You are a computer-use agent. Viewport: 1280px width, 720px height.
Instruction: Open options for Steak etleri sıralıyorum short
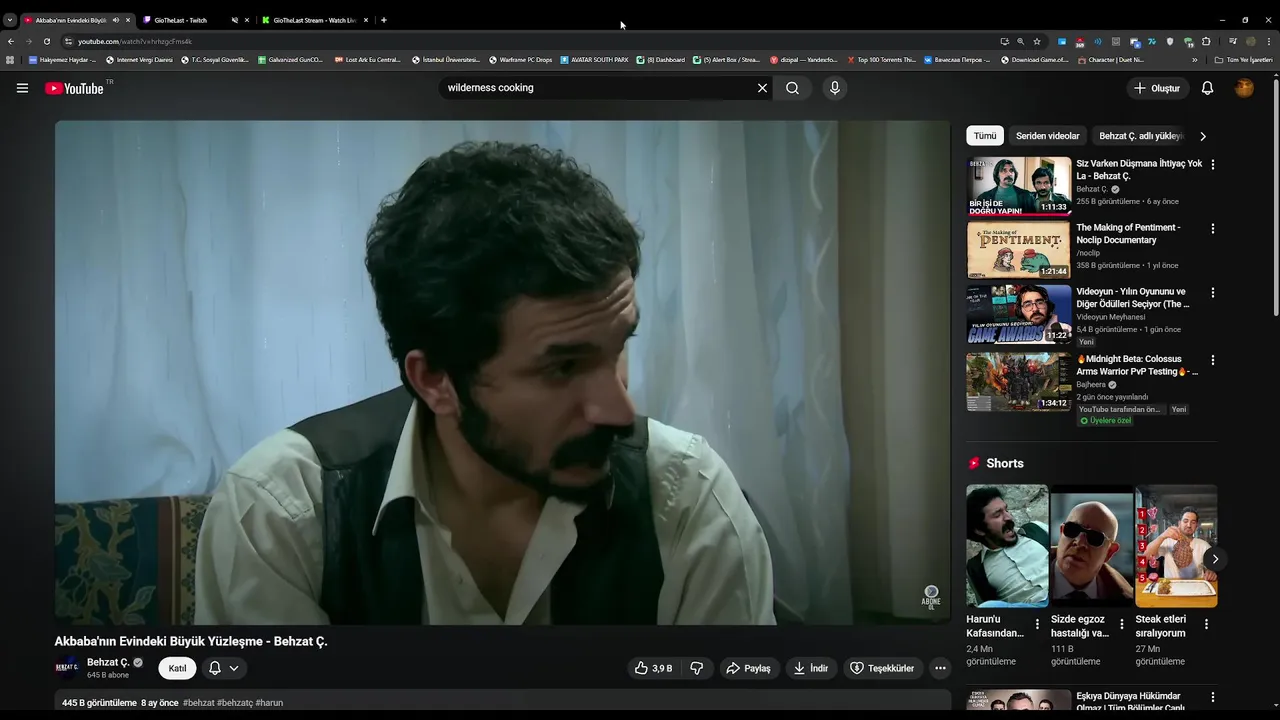click(1206, 624)
